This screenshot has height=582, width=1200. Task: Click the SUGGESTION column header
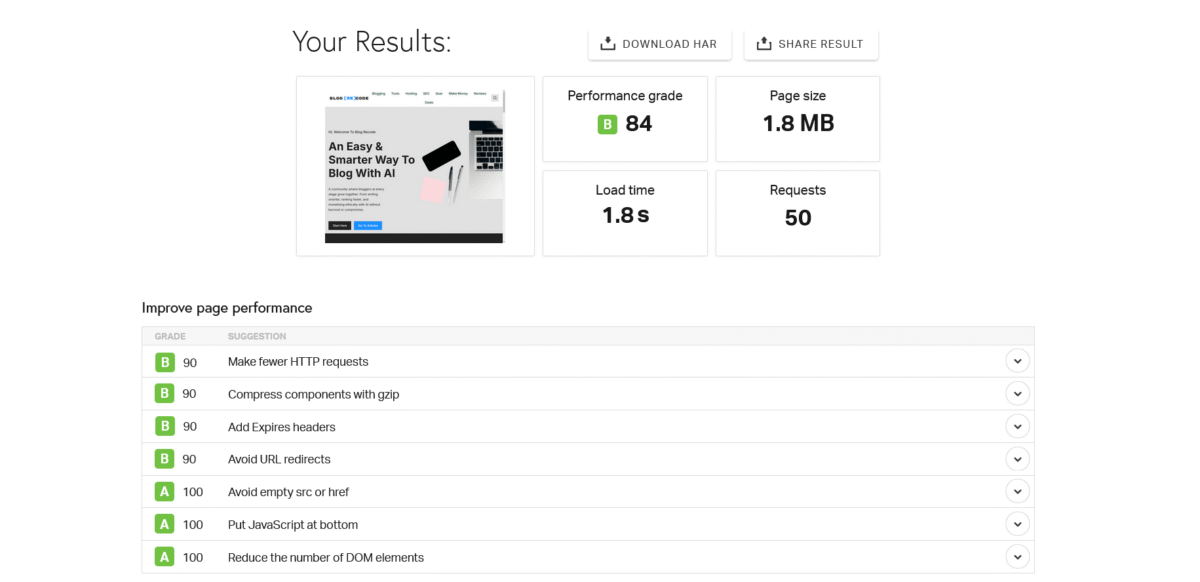point(257,336)
